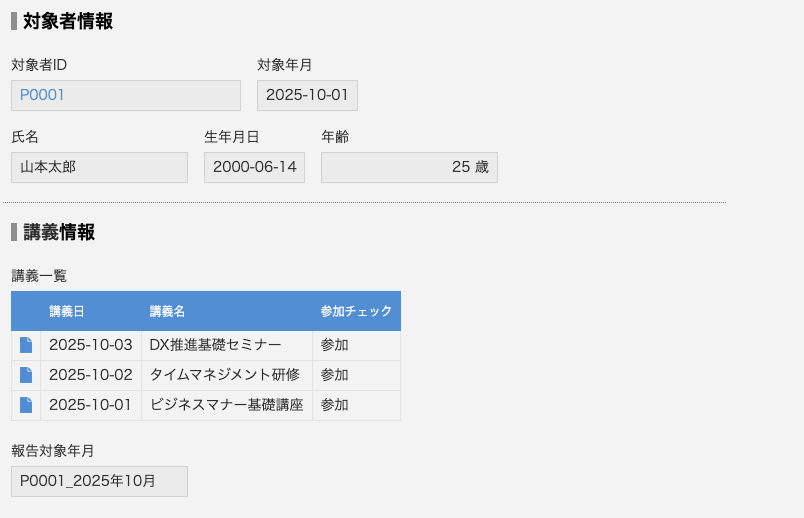This screenshot has height=518, width=804.
Task: Click the 報告対象年月 field P0001_2025年10月
Action: pyautogui.click(x=99, y=481)
